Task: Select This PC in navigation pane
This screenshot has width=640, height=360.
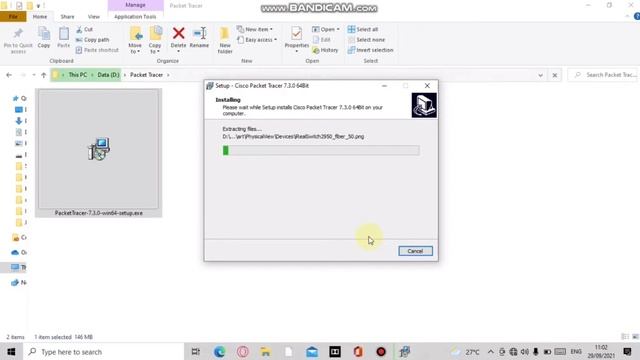Action: tap(18, 267)
